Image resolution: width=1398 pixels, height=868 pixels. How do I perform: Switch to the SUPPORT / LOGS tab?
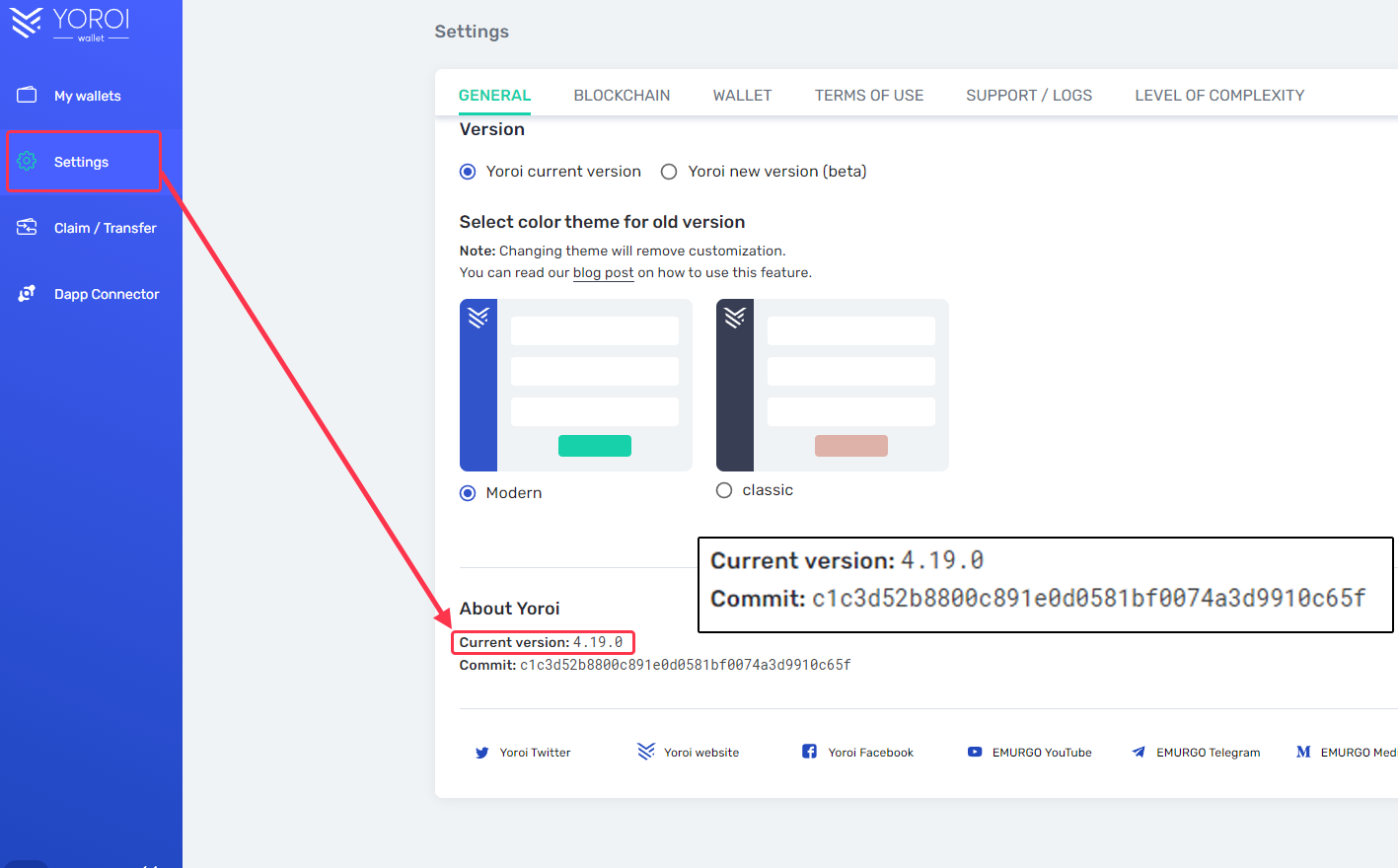point(1029,95)
